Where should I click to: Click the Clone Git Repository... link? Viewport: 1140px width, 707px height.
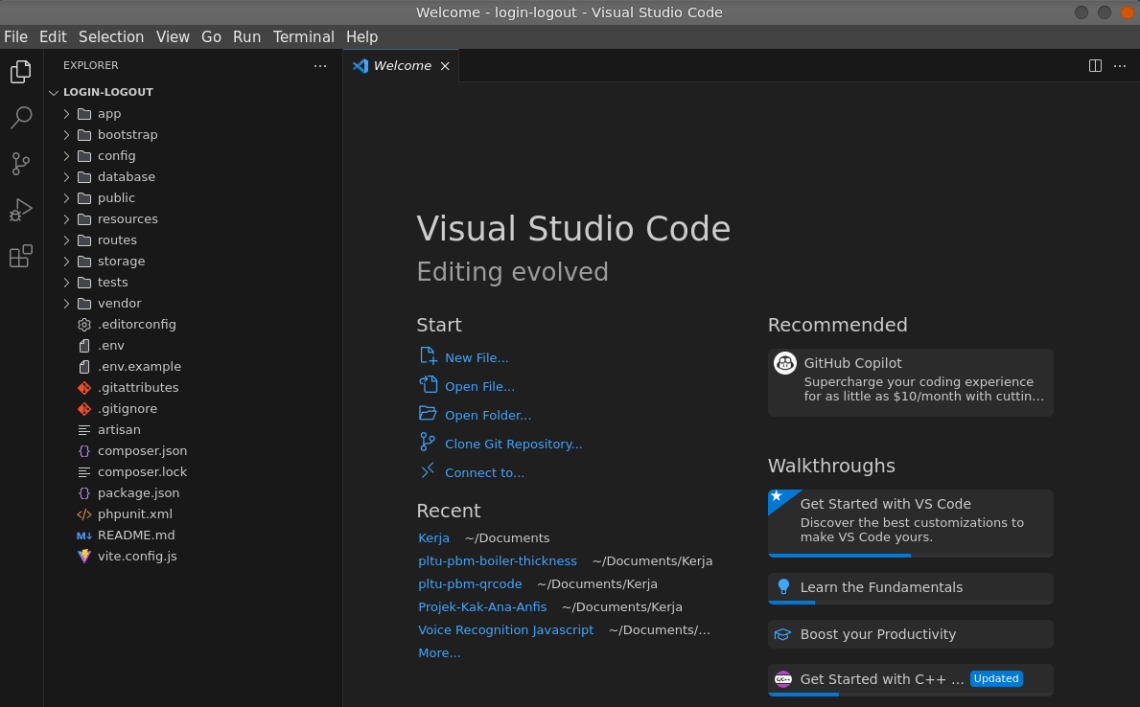click(x=513, y=444)
